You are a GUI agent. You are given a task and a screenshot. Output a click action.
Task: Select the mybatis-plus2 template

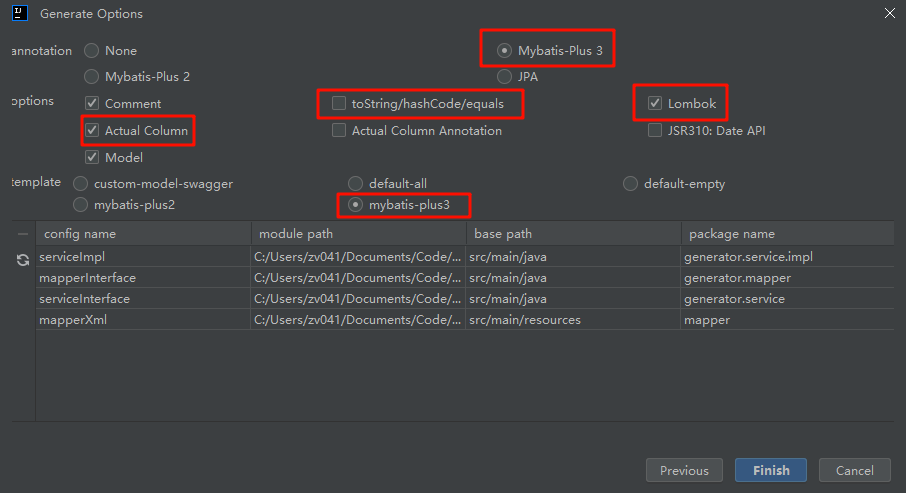pos(80,205)
